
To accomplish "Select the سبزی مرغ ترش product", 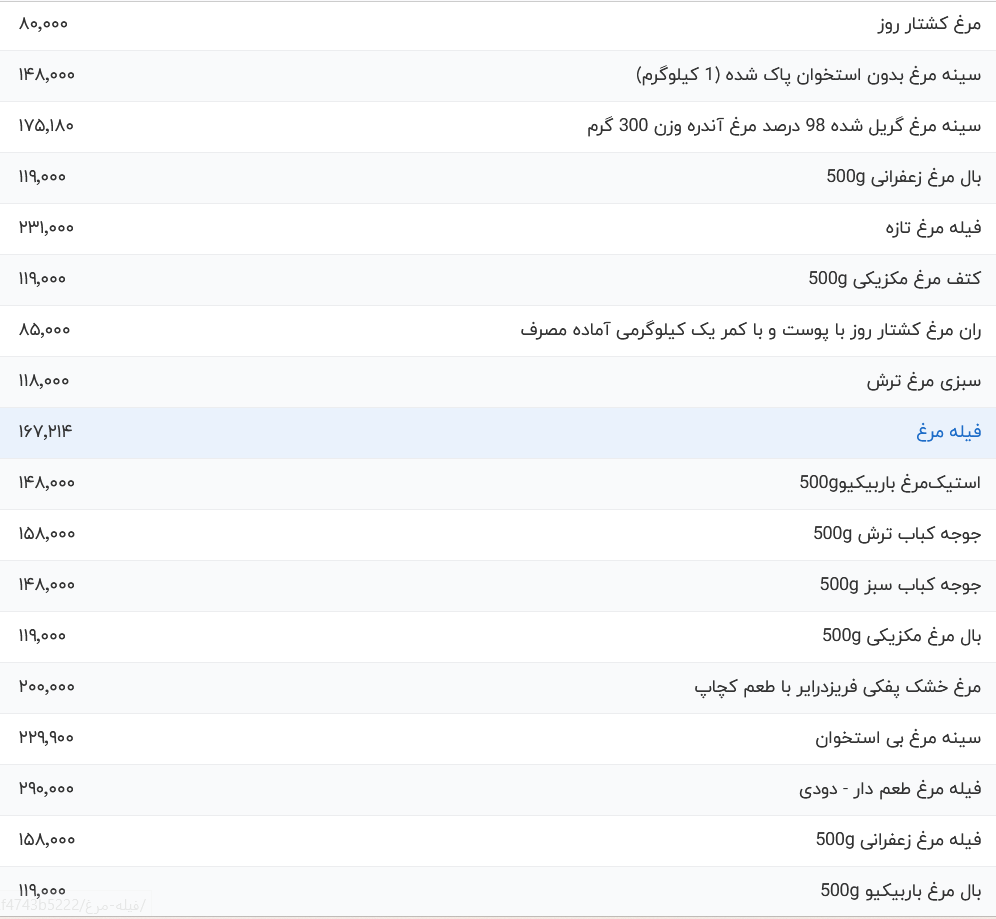I will (924, 381).
